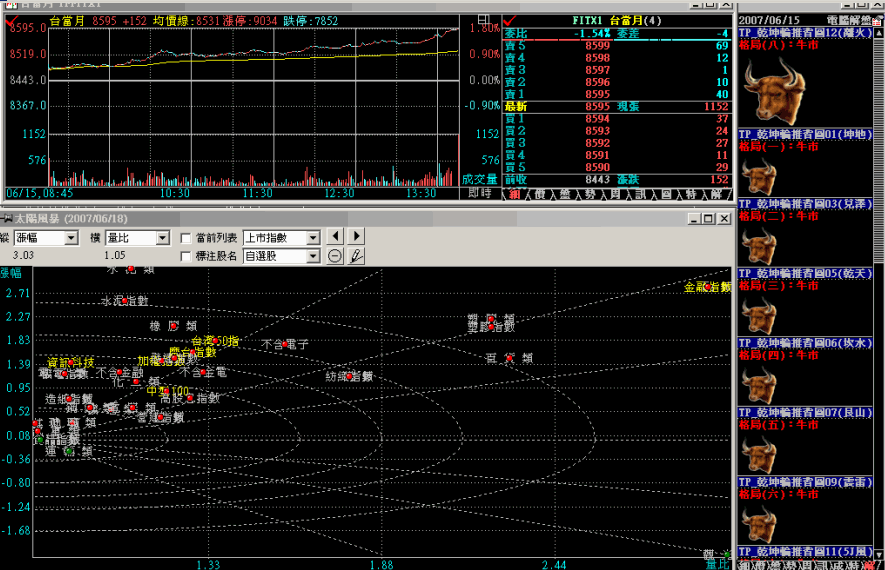Click the 買1 price 8594 row
Image resolution: width=885 pixels, height=570 pixels.
[x=617, y=119]
